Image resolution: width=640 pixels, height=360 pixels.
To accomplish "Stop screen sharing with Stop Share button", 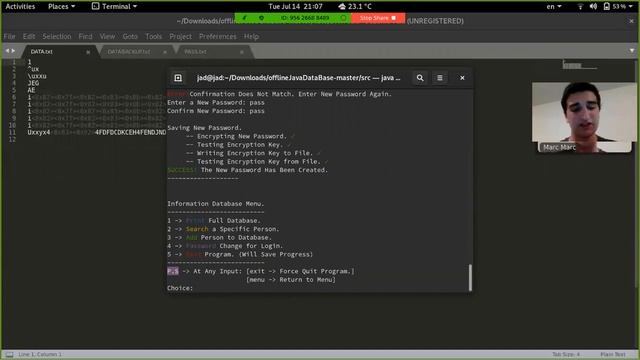I will [378, 18].
